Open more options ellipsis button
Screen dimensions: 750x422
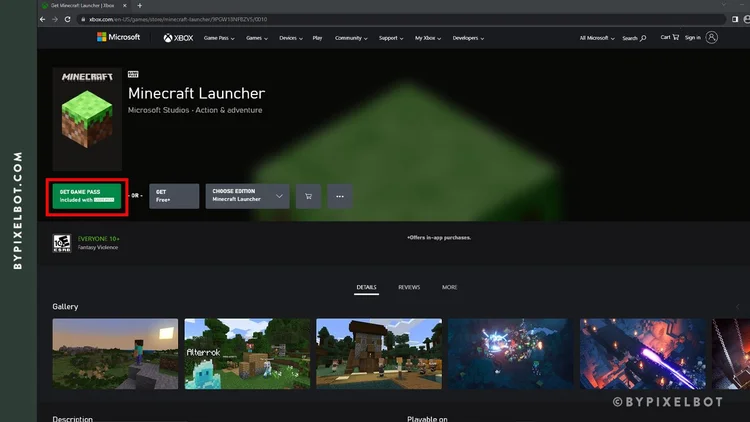(x=340, y=196)
